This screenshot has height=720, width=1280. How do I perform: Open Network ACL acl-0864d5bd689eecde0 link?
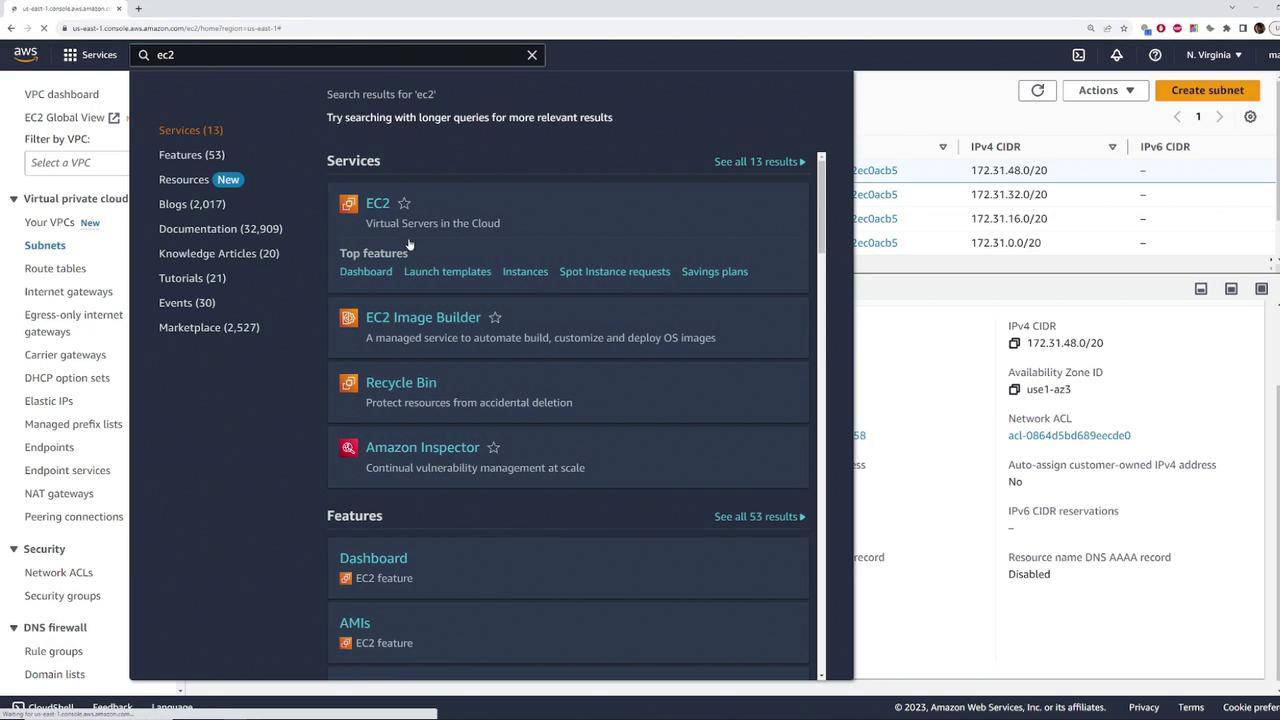[x=1069, y=436]
